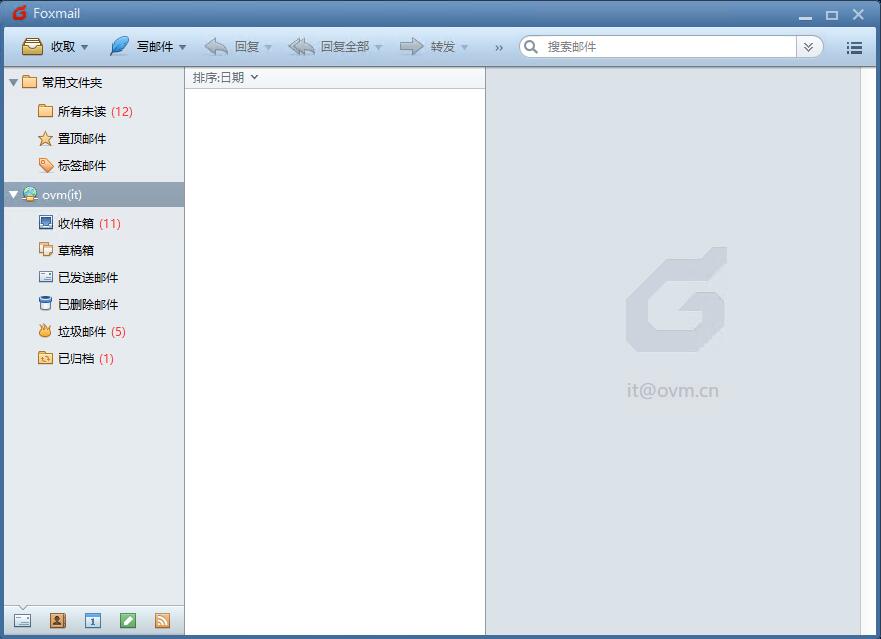Screen dimensions: 881x639
Task: Click the Foxmail logo in title bar
Action: point(19,13)
